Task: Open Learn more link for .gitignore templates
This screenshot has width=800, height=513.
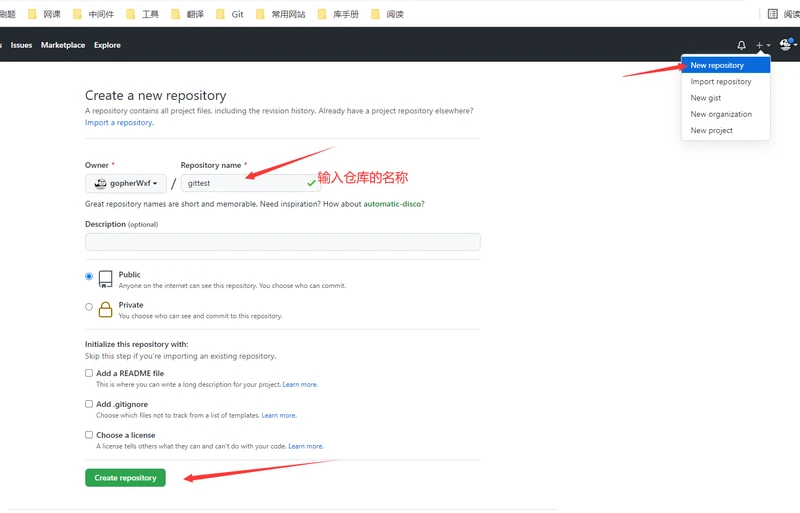Action: point(279,416)
